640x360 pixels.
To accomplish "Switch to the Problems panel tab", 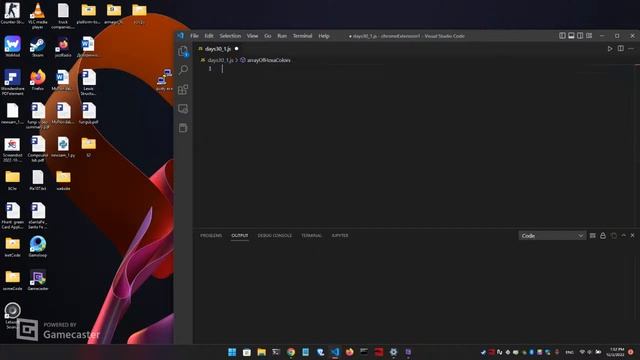I will (211, 236).
